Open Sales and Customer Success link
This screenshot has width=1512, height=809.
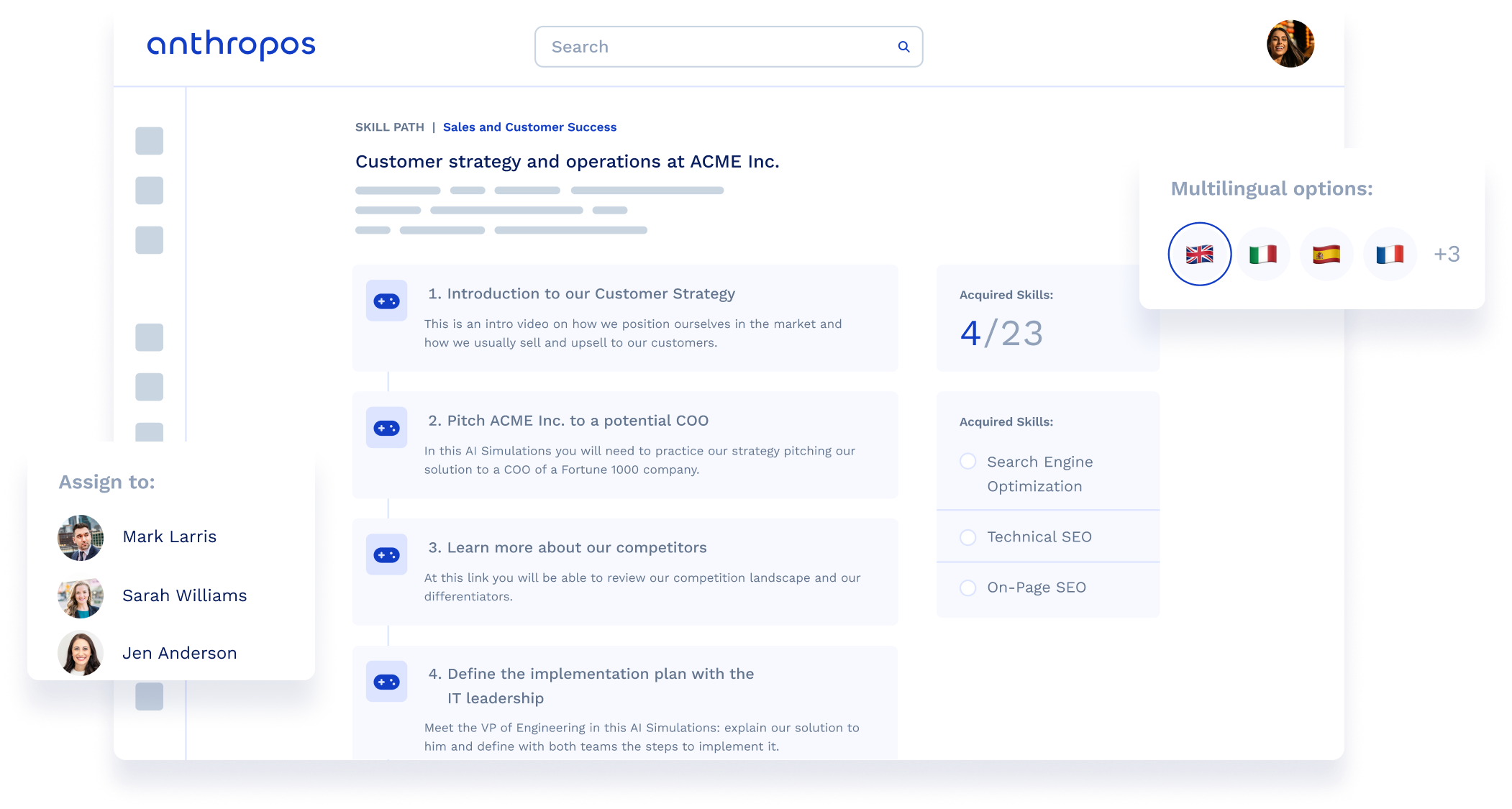(529, 127)
